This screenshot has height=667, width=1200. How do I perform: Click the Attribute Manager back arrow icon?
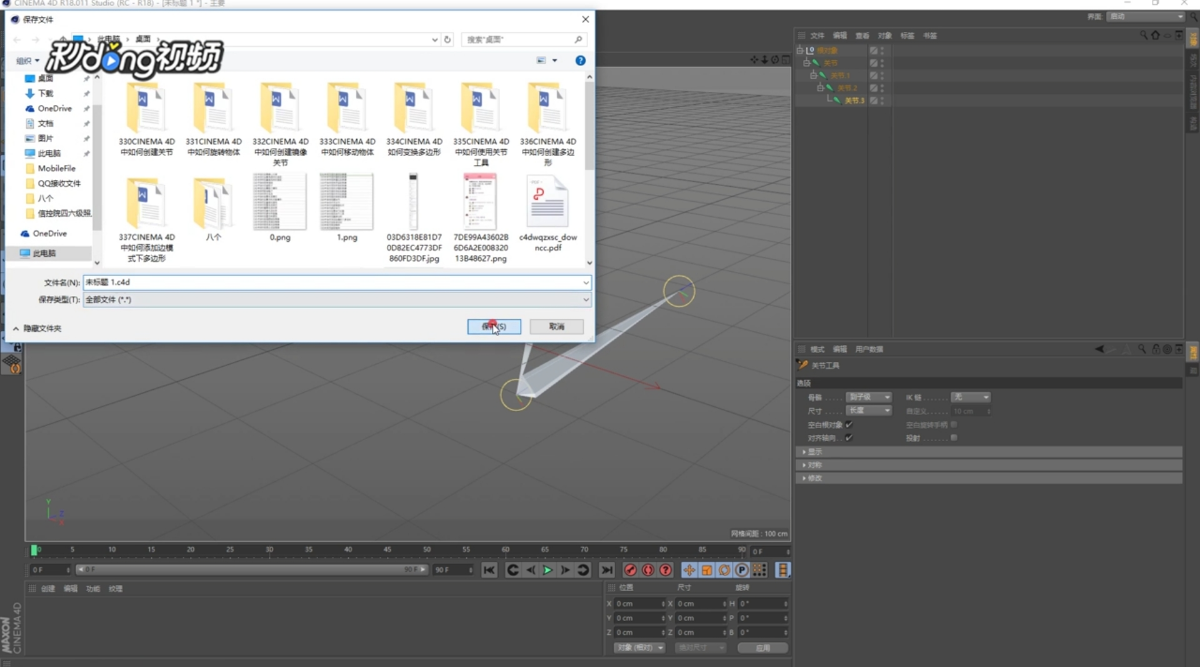pyautogui.click(x=1100, y=349)
